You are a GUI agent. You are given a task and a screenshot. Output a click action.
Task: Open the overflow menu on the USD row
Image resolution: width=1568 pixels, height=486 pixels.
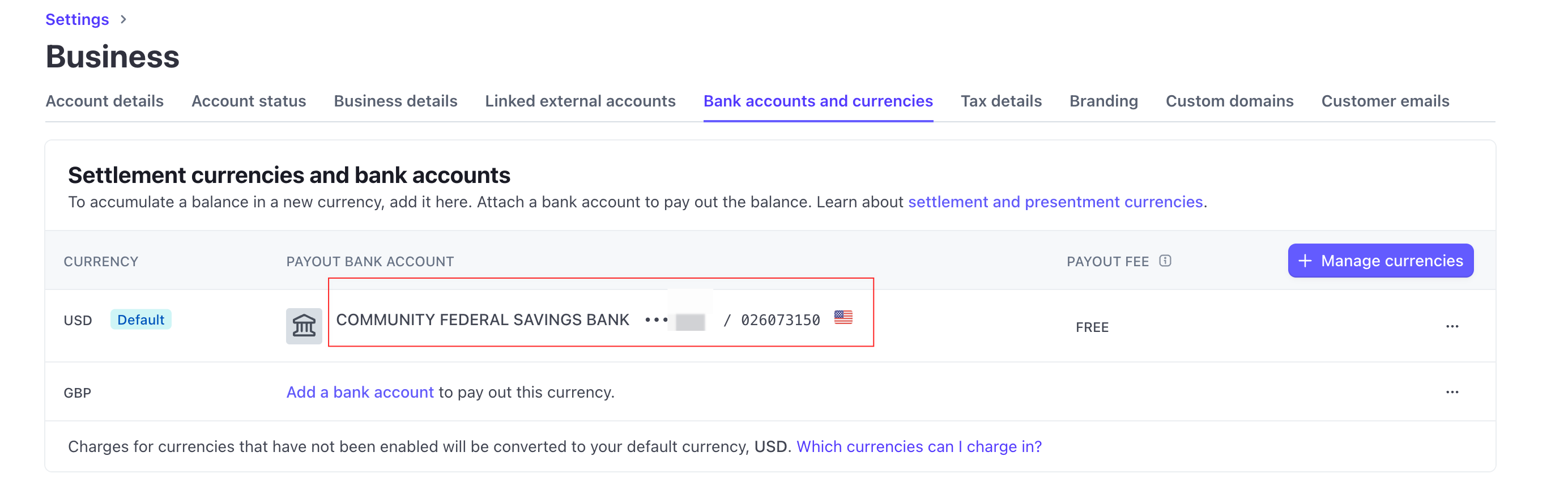point(1454,326)
